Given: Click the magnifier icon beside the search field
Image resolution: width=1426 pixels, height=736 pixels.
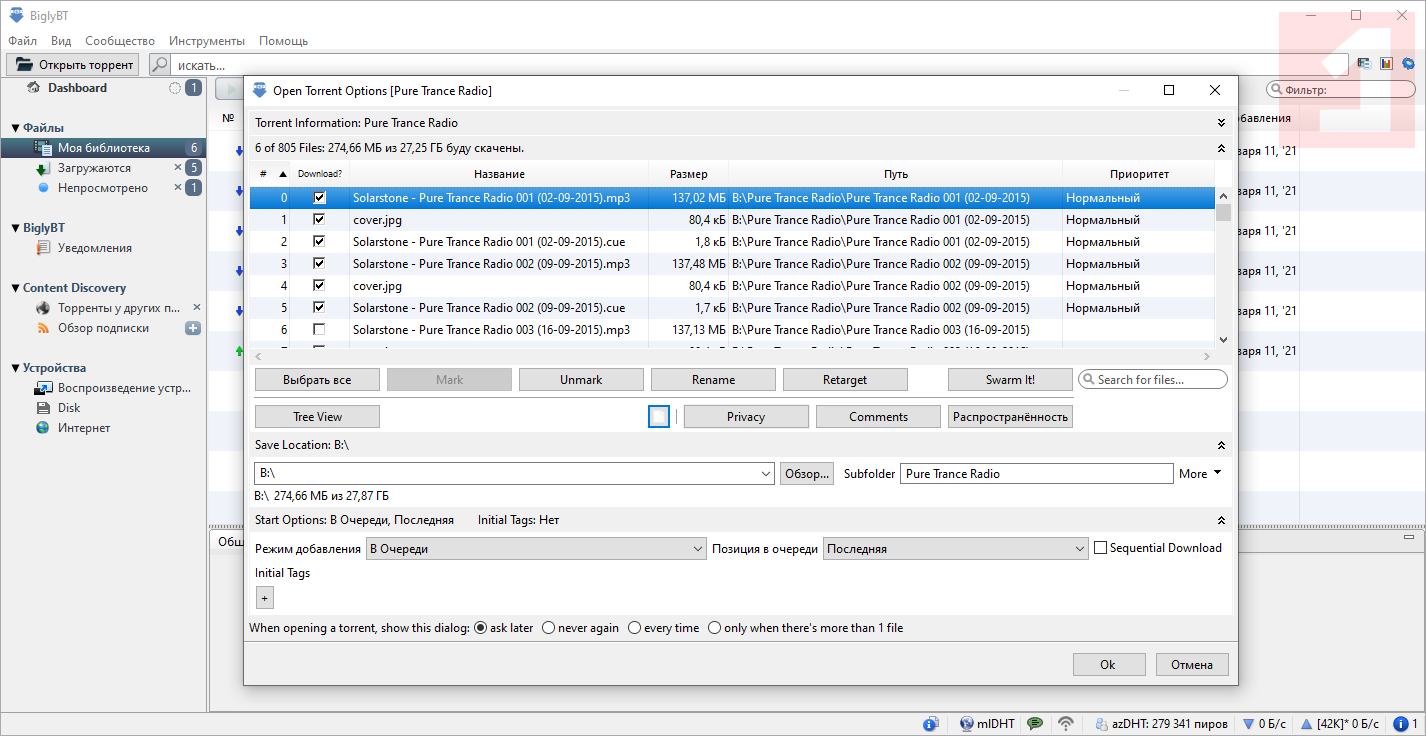Looking at the screenshot, I should tap(159, 65).
